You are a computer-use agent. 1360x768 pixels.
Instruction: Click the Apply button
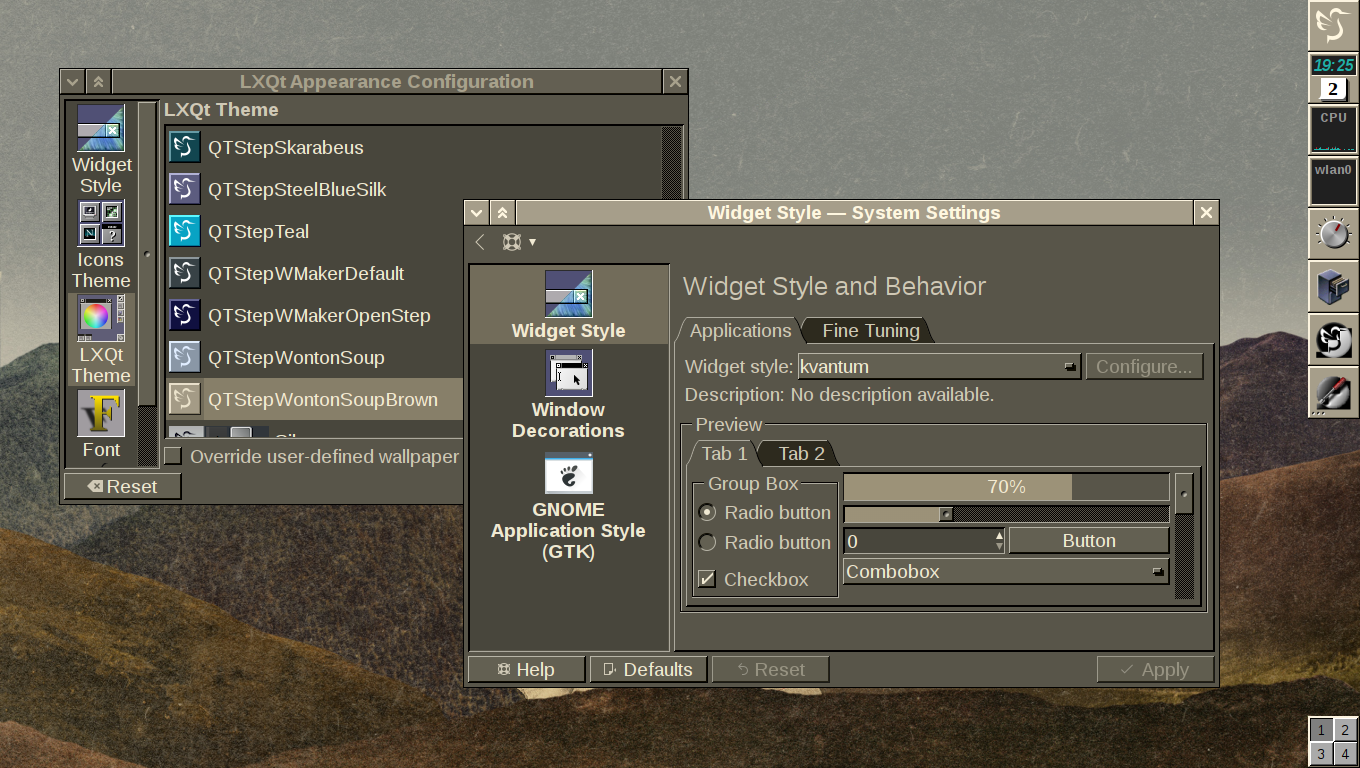[x=1155, y=669]
